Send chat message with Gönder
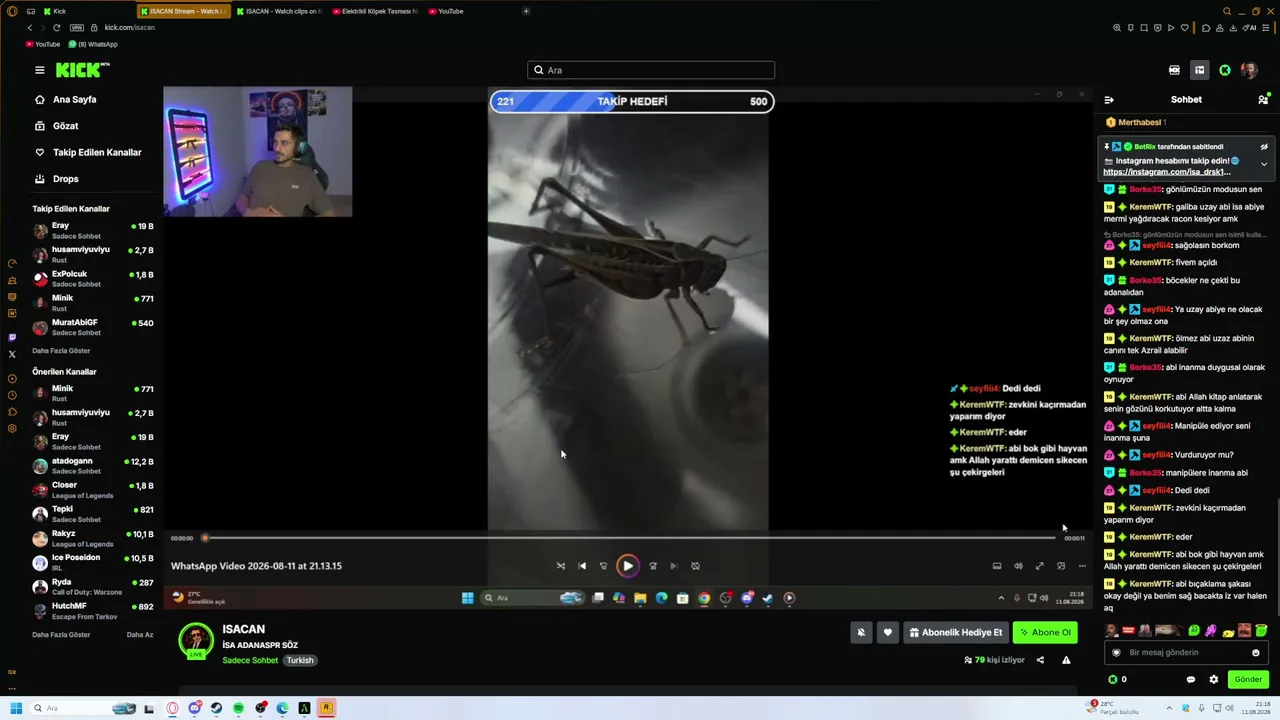This screenshot has width=1280, height=720. (x=1248, y=679)
